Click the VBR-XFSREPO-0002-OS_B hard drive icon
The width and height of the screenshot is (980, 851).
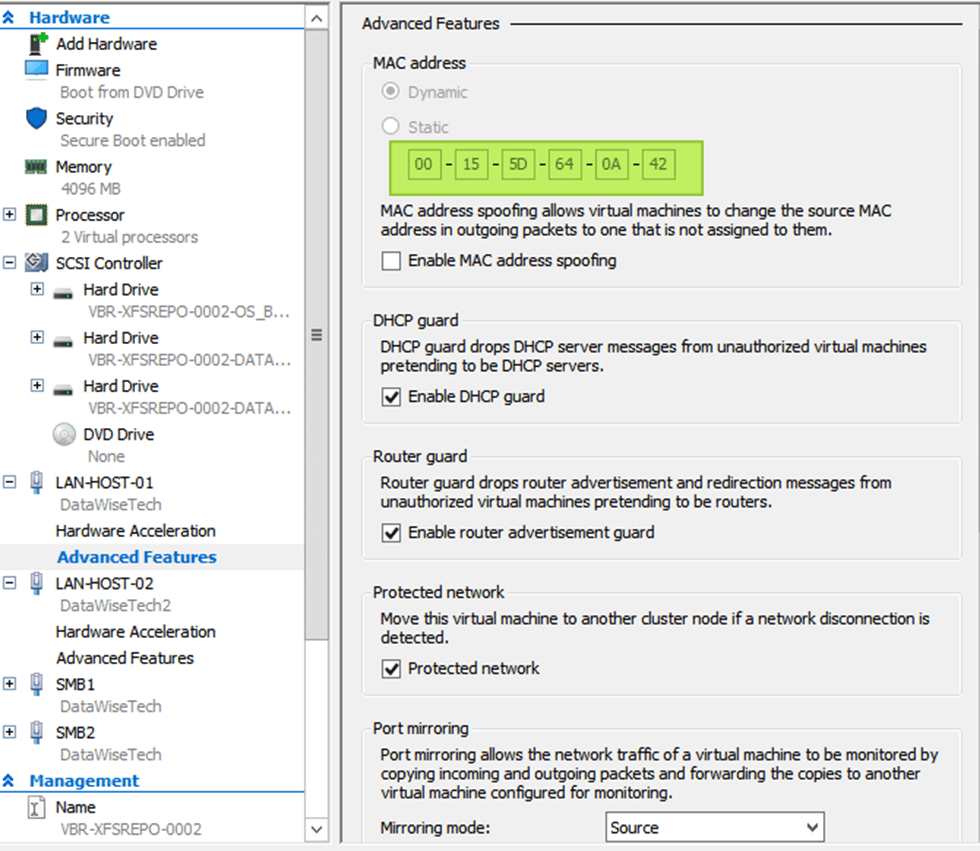point(63,292)
